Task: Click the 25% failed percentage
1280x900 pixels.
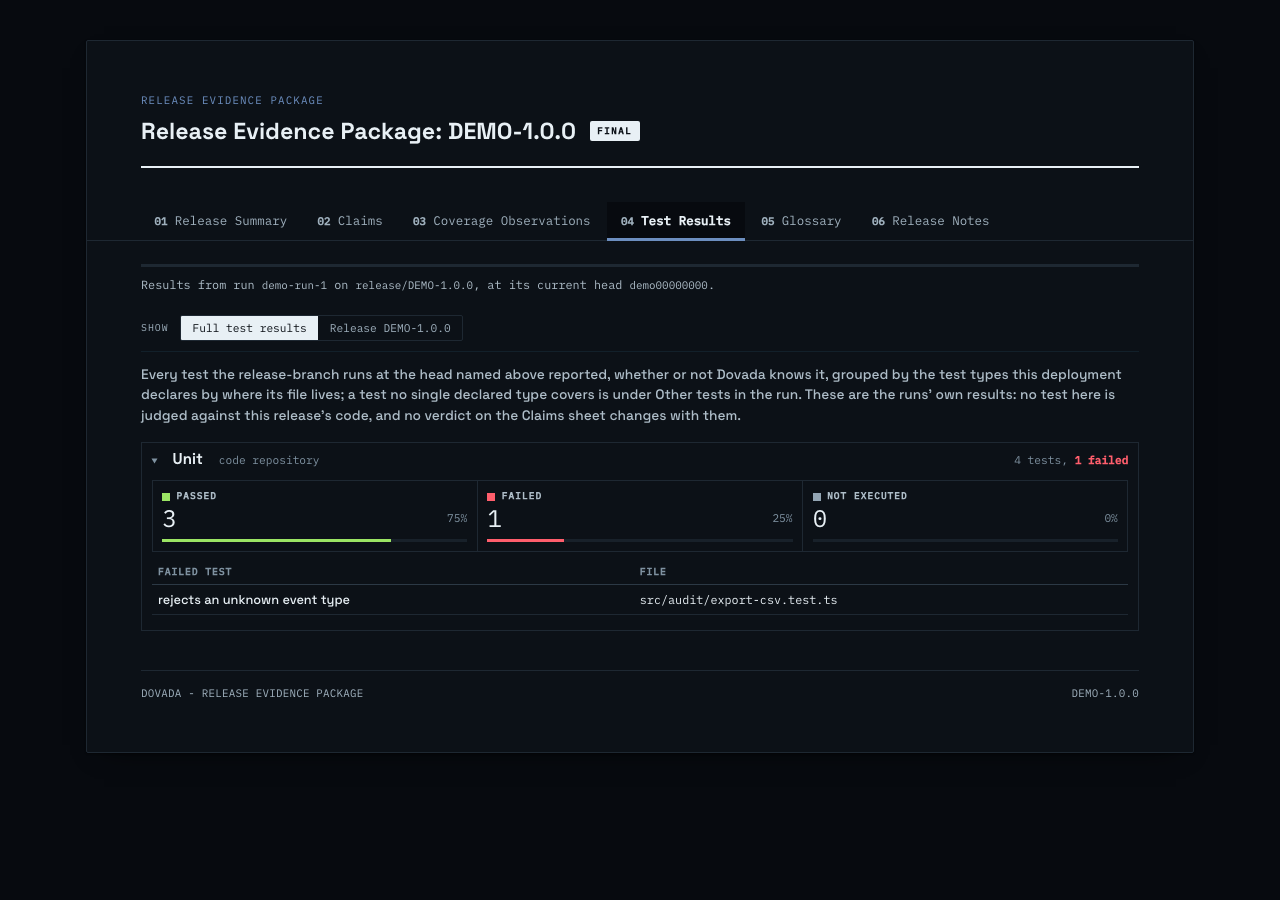Action: 782,518
